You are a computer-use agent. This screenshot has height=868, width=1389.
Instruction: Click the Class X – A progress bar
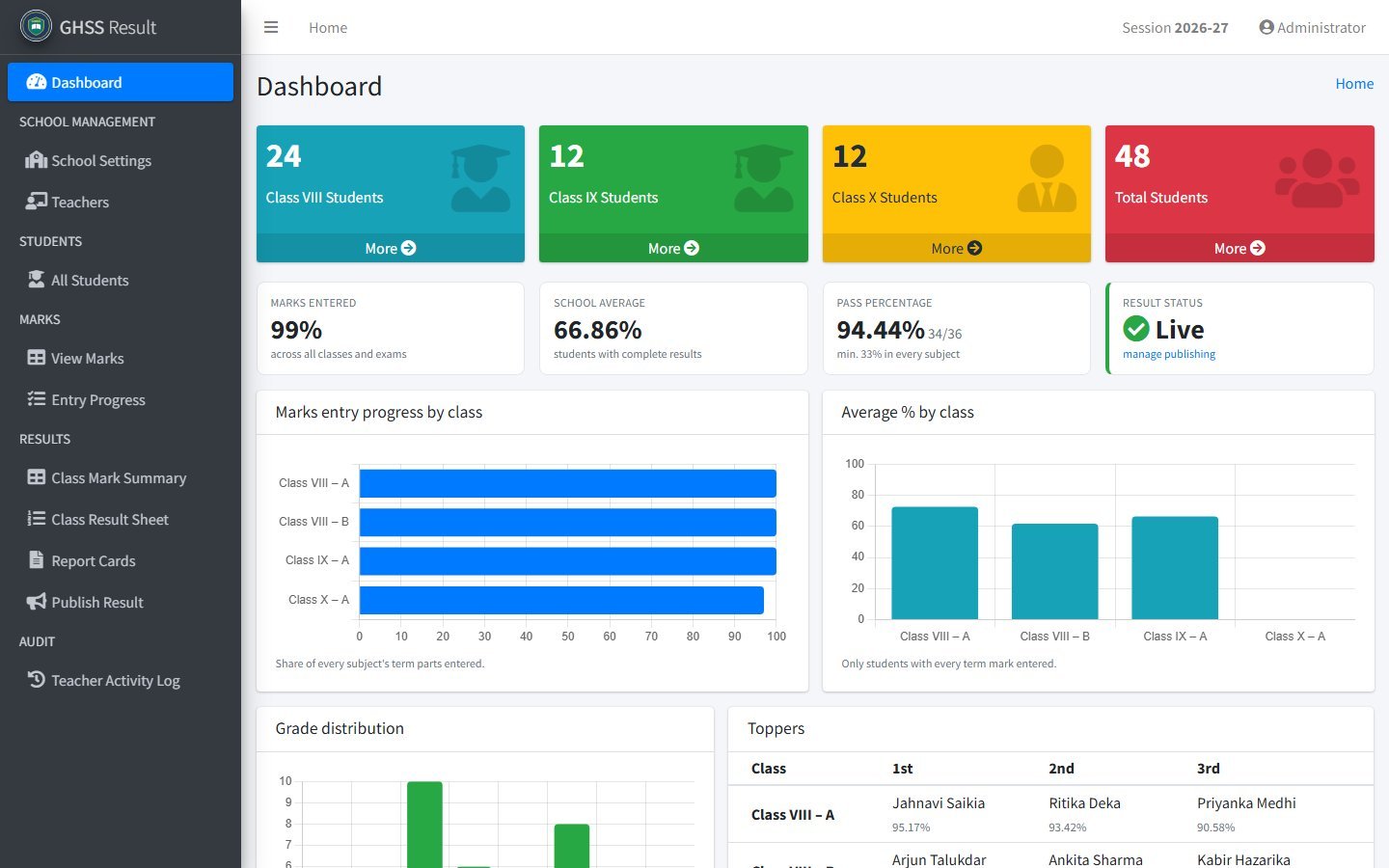click(561, 600)
